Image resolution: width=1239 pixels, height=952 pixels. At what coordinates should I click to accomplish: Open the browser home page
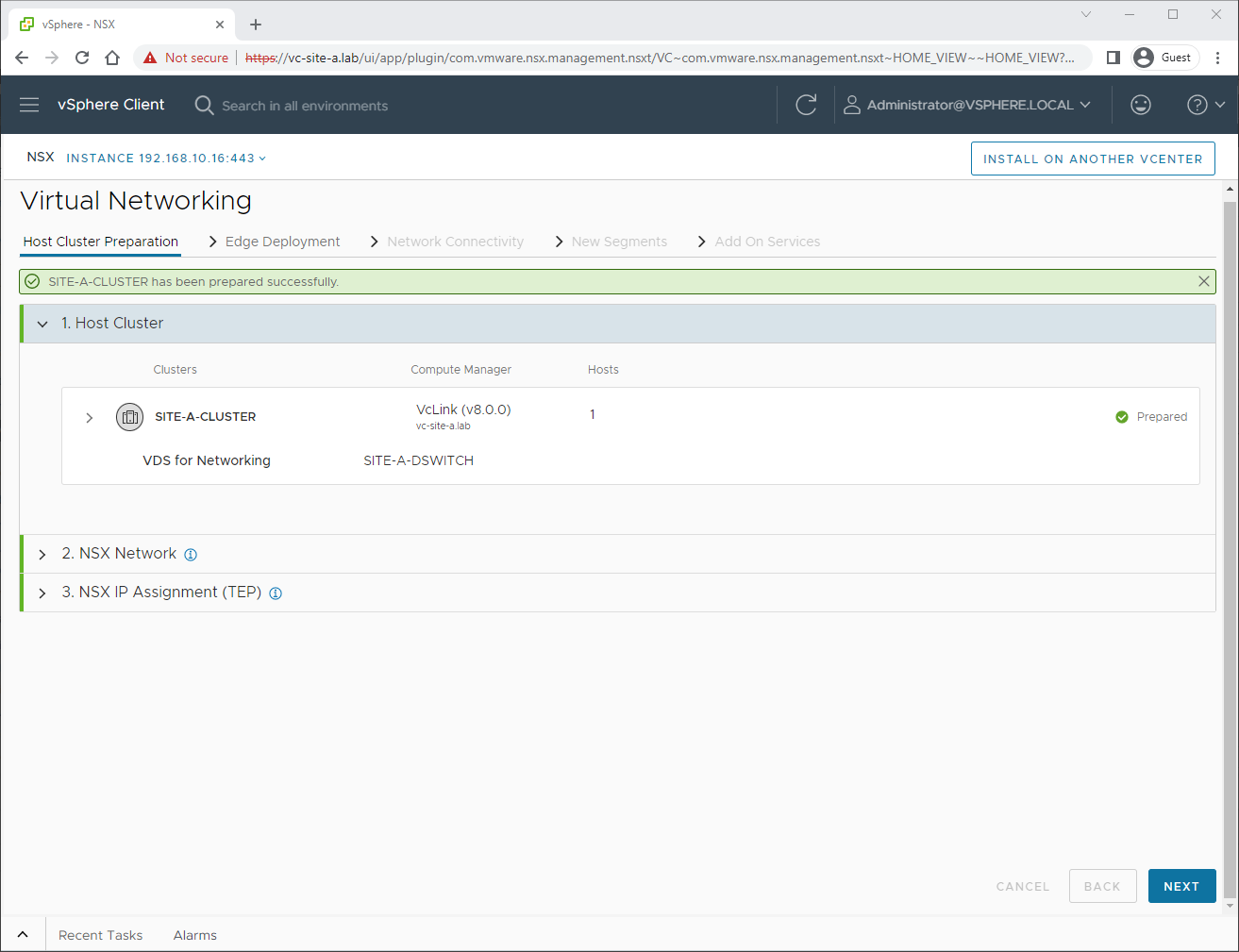pos(112,58)
